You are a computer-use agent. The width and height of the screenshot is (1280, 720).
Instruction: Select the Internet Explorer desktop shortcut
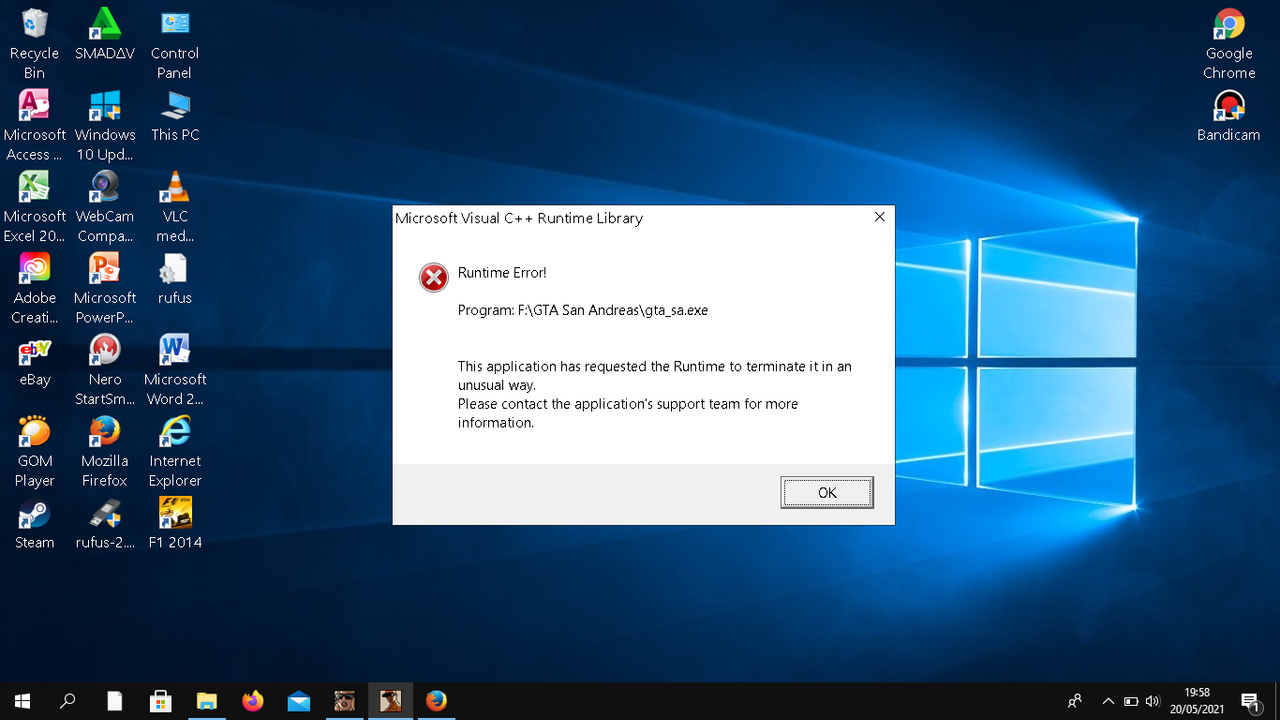click(x=175, y=452)
